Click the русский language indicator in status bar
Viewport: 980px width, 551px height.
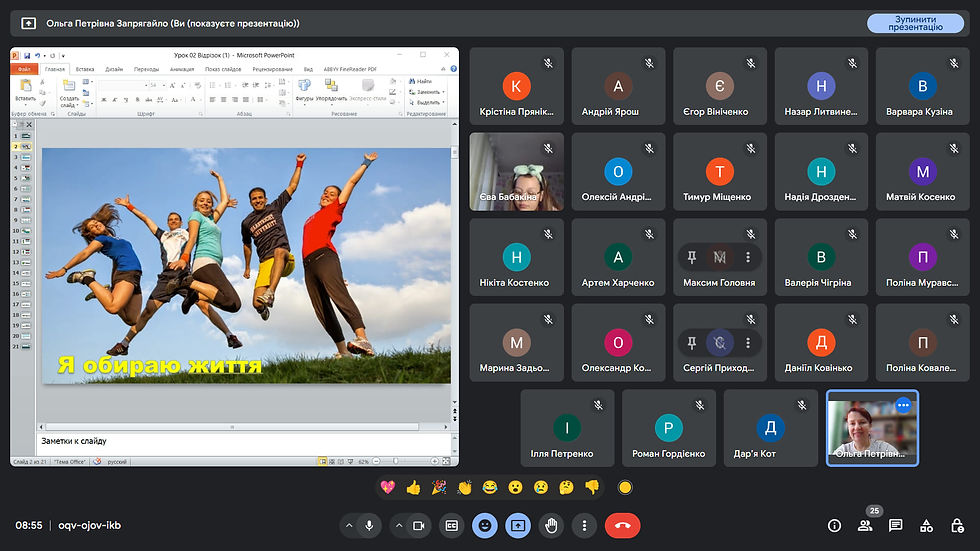[117, 462]
